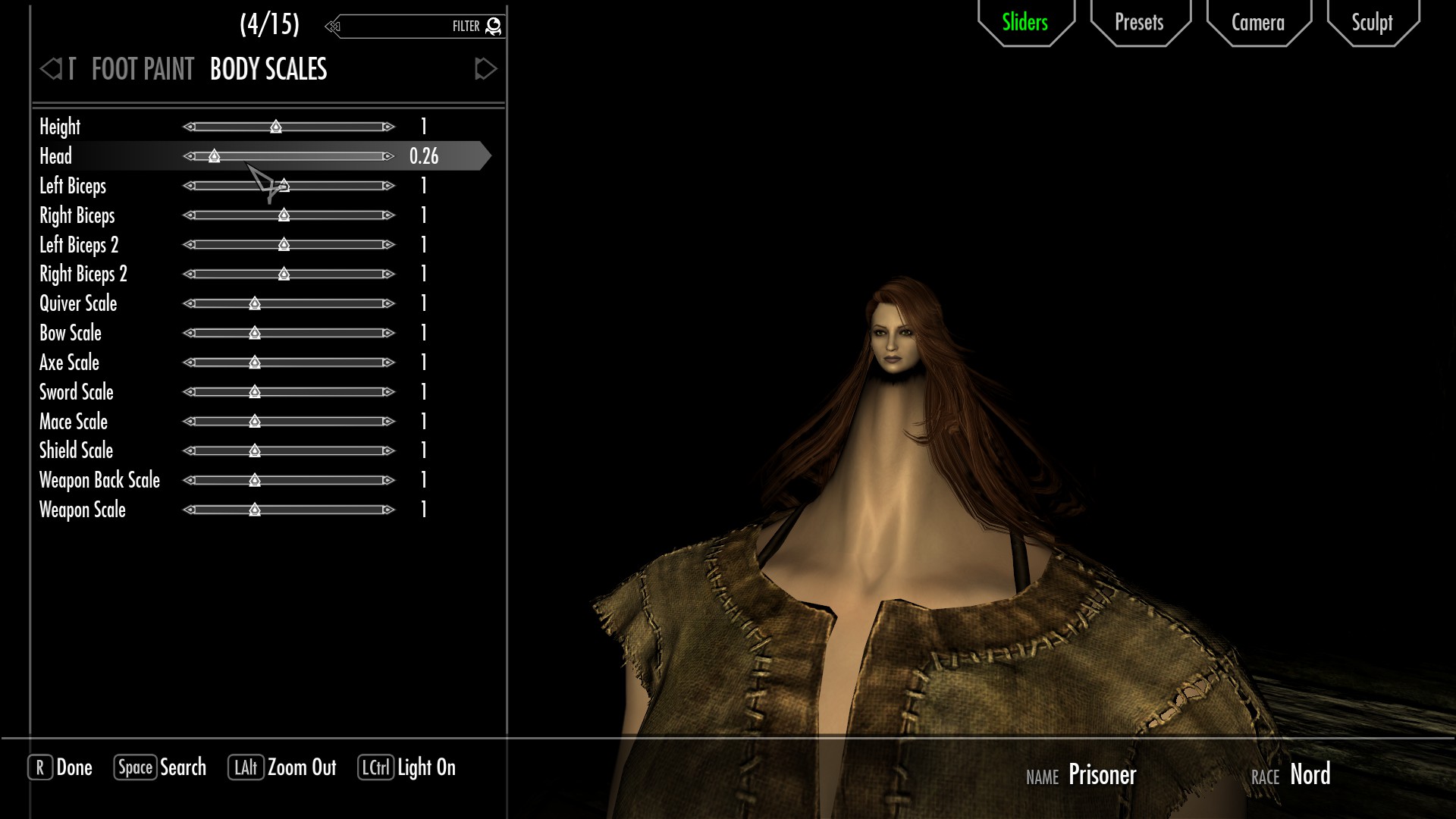Decrease Sword Scale with left arrow
This screenshot has height=819, width=1456.
190,392
